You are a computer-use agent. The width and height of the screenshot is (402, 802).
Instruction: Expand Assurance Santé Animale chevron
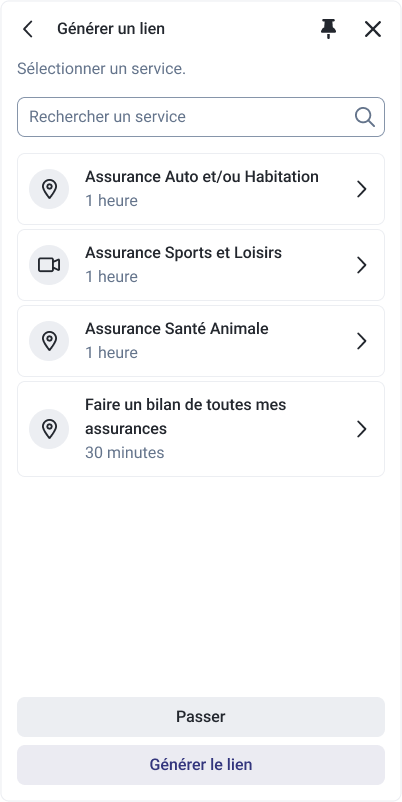(362, 341)
